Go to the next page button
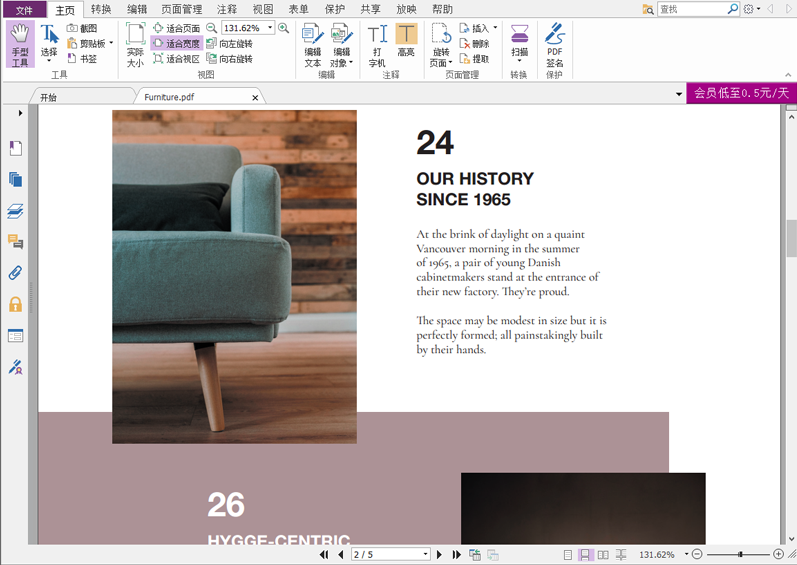 click(439, 555)
